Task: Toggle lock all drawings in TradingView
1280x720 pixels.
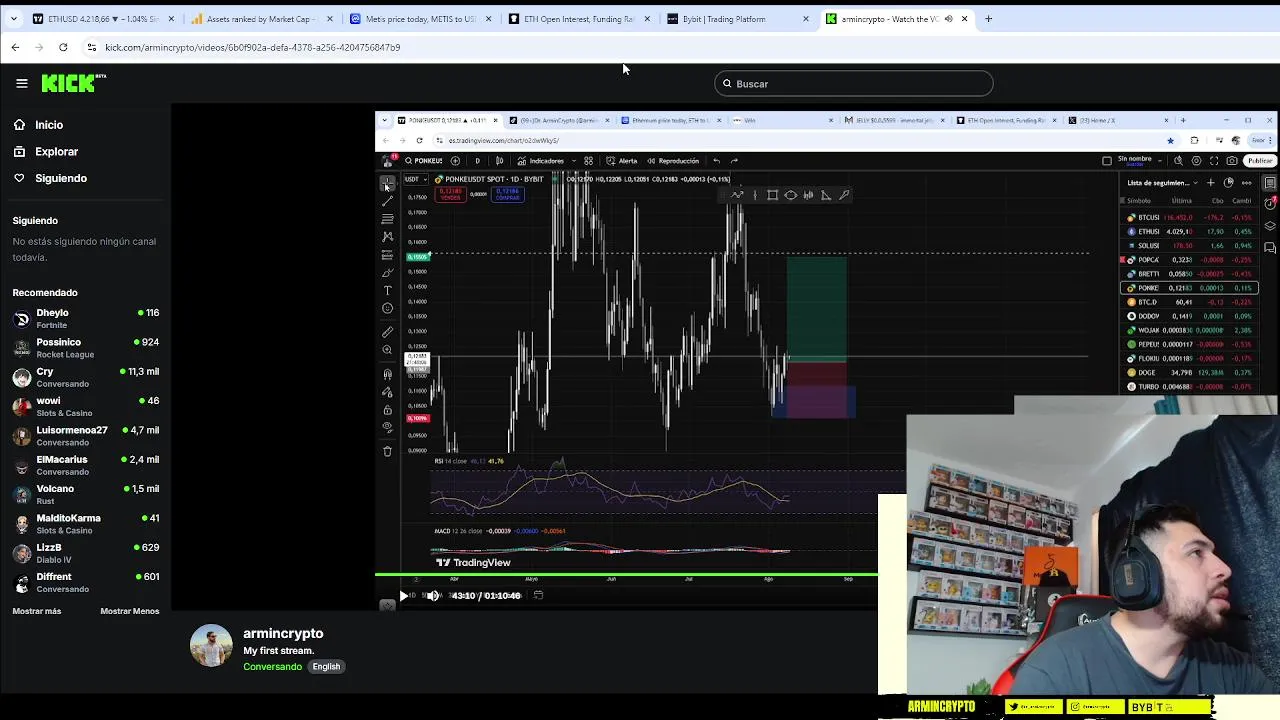Action: [x=388, y=409]
